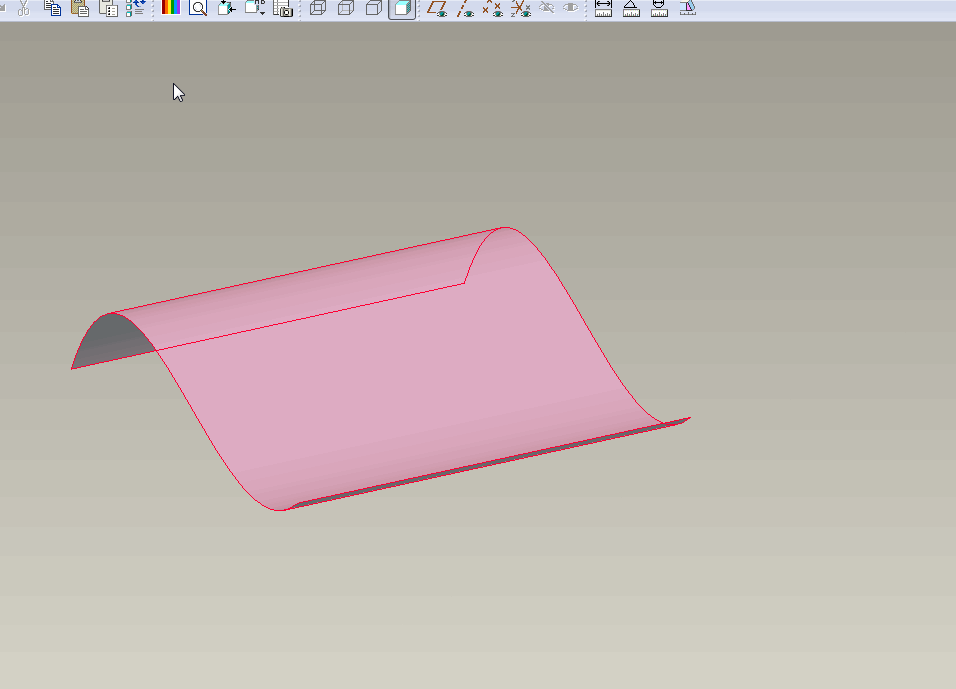Toggle datum planes display
The image size is (956, 689).
point(437,8)
